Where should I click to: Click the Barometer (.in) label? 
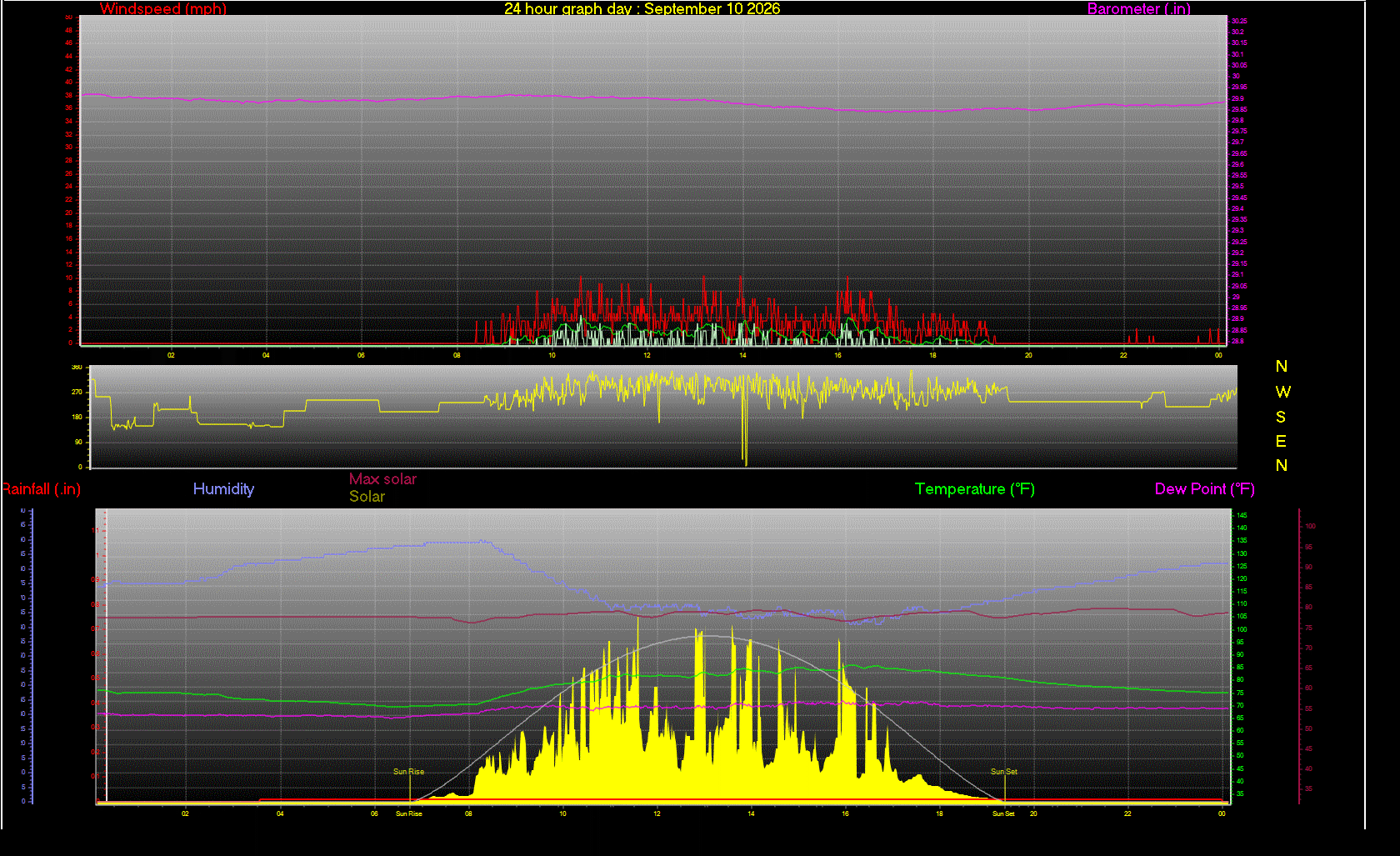point(1138,8)
